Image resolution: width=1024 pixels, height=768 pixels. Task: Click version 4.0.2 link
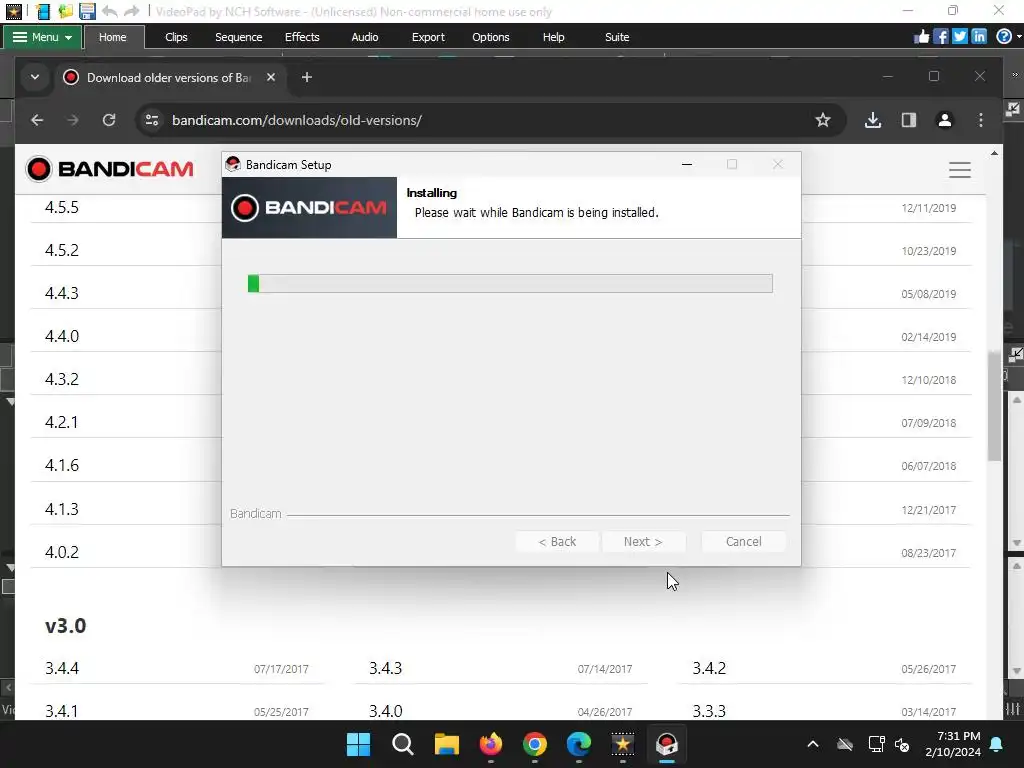tap(62, 552)
